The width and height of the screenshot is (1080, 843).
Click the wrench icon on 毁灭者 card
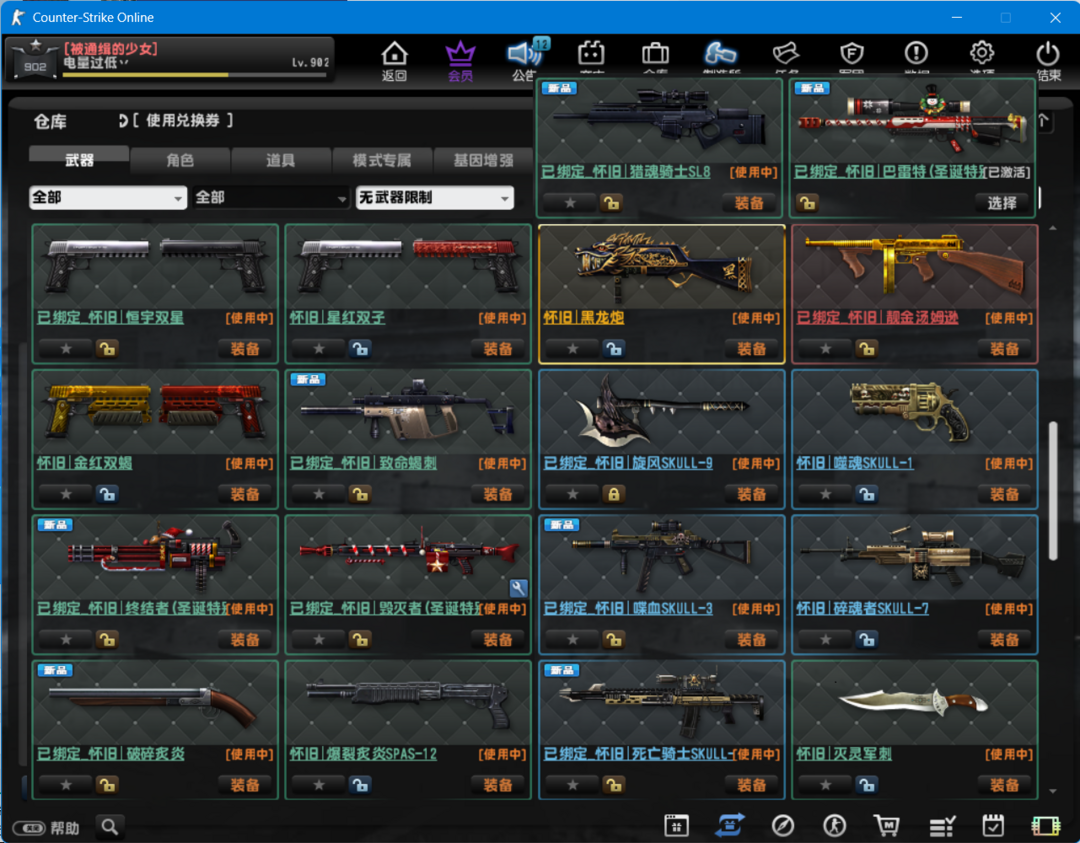click(x=518, y=587)
